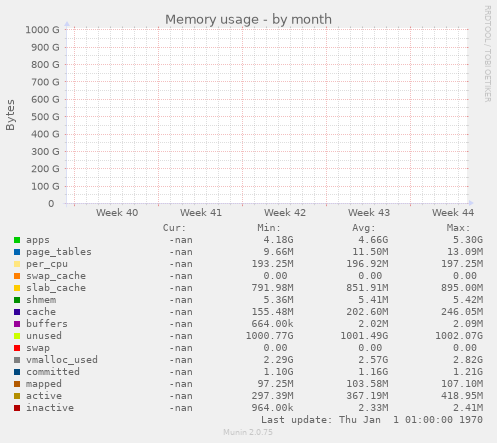The image size is (497, 443).
Task: Click the committed avg value 1.16G
Action: (x=373, y=372)
